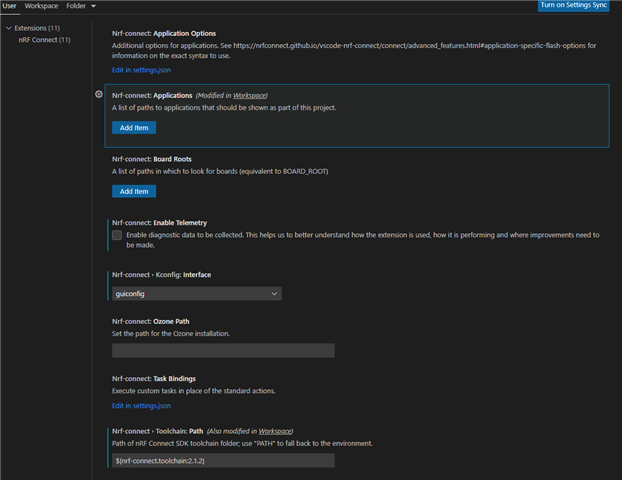Select Extensions (11) tree item
The width and height of the screenshot is (622, 480).
37,28
